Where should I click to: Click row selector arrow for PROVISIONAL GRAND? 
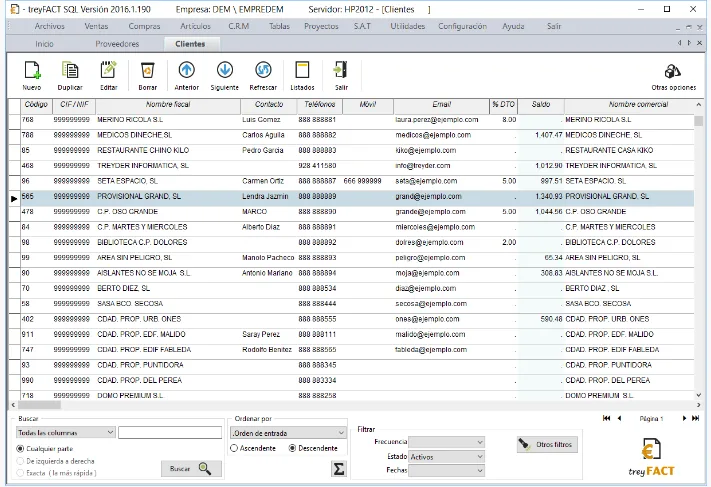(x=14, y=198)
